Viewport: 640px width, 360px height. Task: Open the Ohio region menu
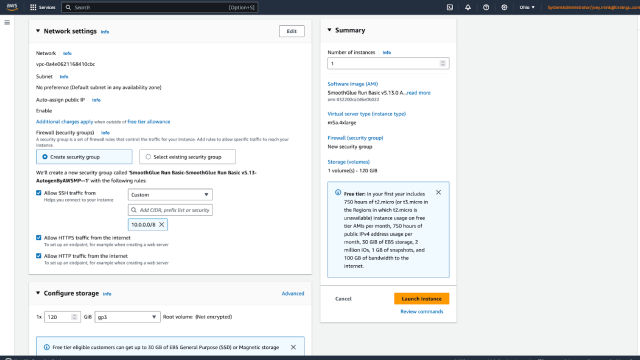(x=527, y=7)
